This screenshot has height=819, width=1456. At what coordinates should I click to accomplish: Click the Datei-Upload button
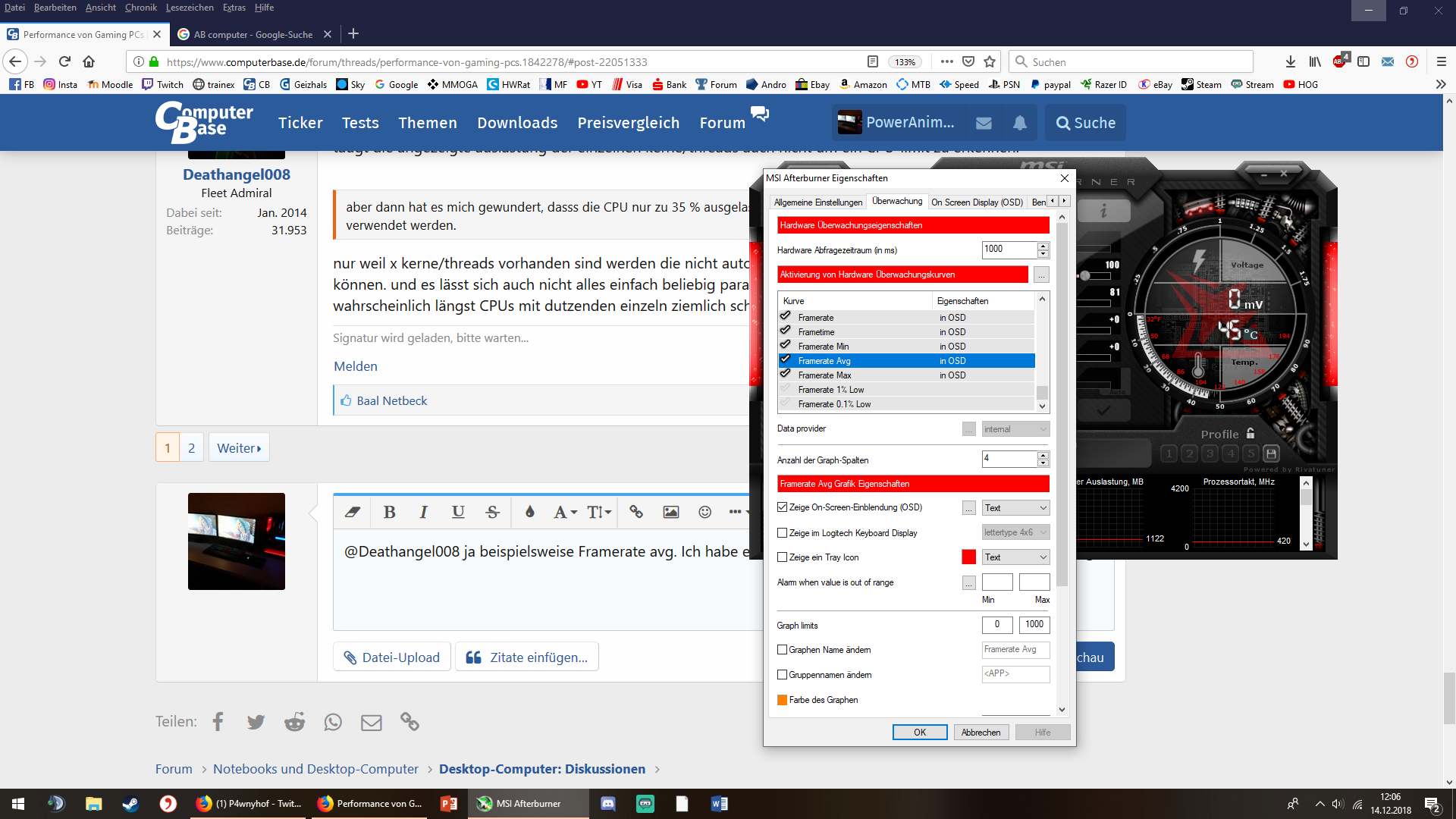pos(392,657)
